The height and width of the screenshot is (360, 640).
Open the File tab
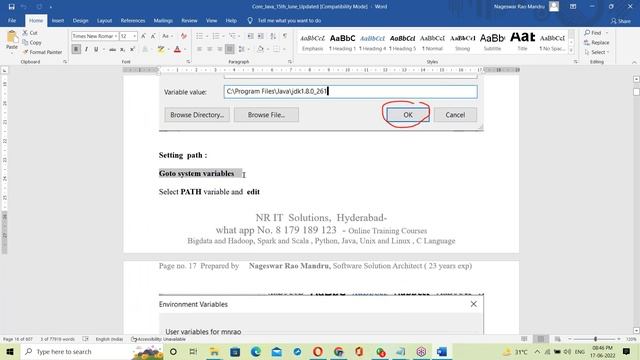pos(12,20)
